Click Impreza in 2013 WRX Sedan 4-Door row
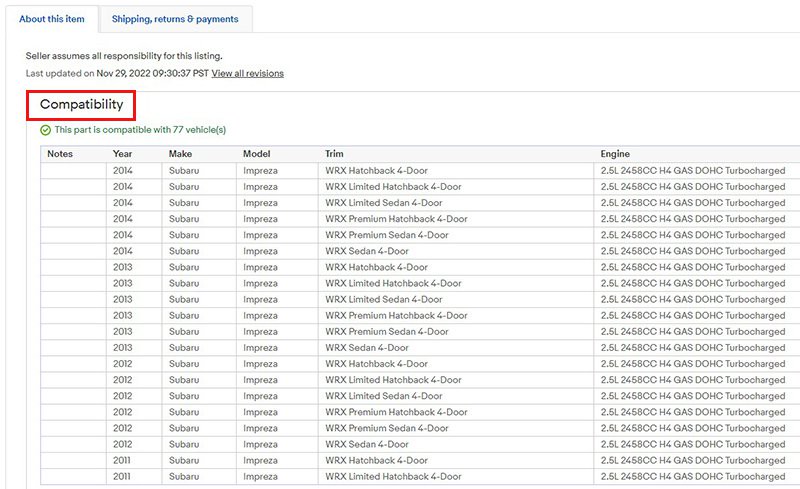Viewport: 800px width, 489px height. (260, 348)
